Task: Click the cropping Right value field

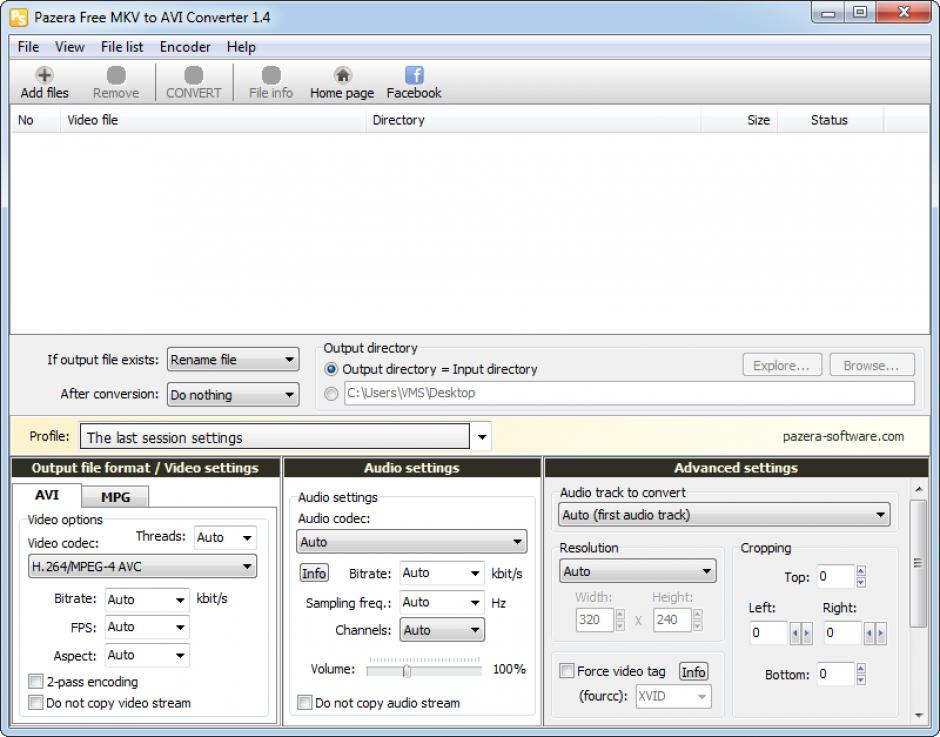Action: click(842, 633)
